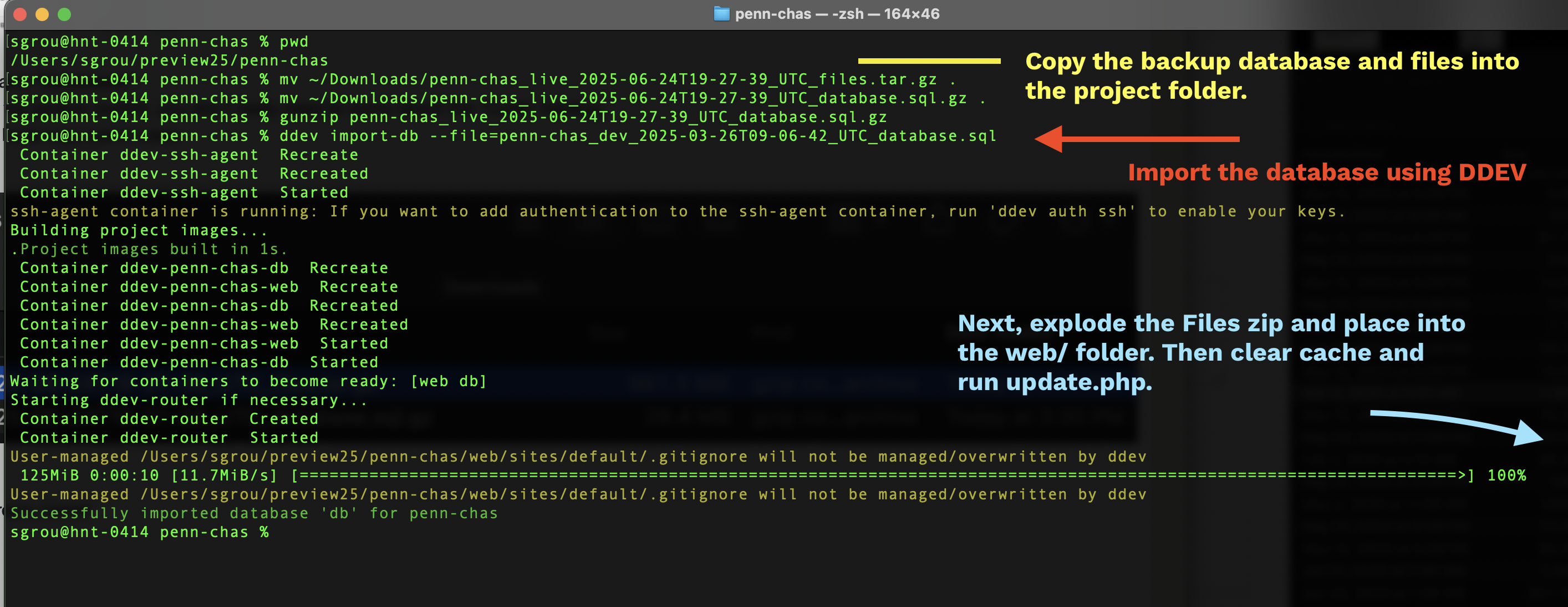This screenshot has width=1568, height=607.
Task: Click the title 'penn-chas — -zsh — 164×46'
Action: point(837,13)
